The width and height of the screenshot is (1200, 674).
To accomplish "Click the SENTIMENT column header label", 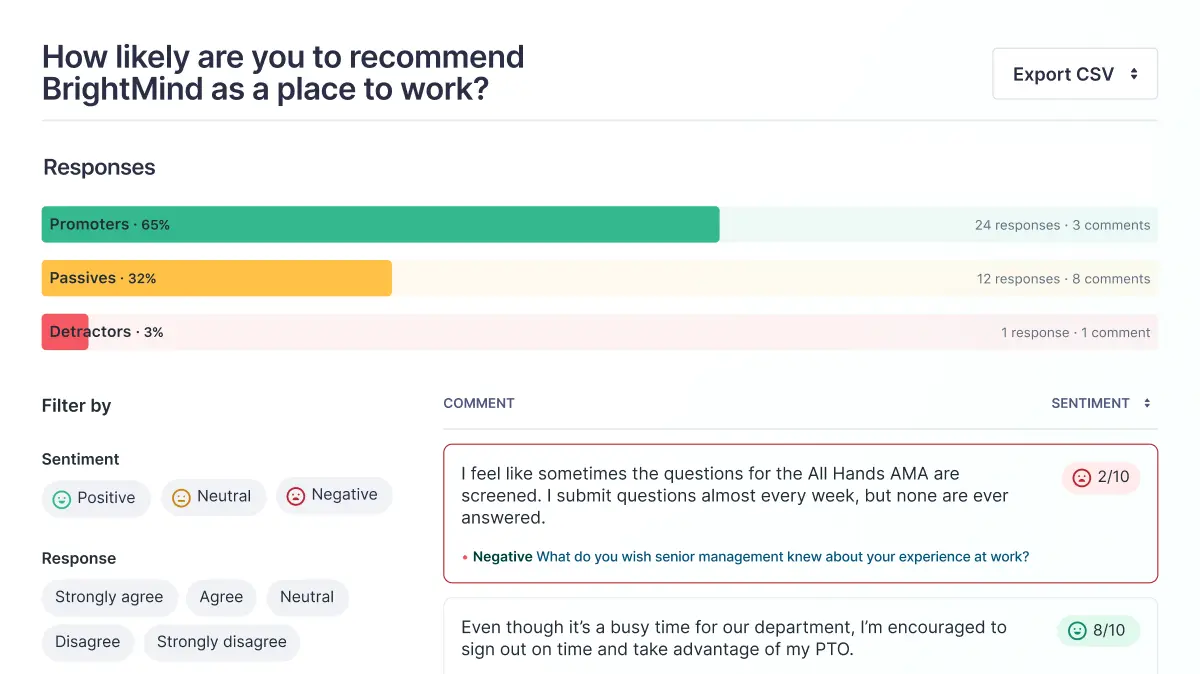I will [x=1090, y=404].
